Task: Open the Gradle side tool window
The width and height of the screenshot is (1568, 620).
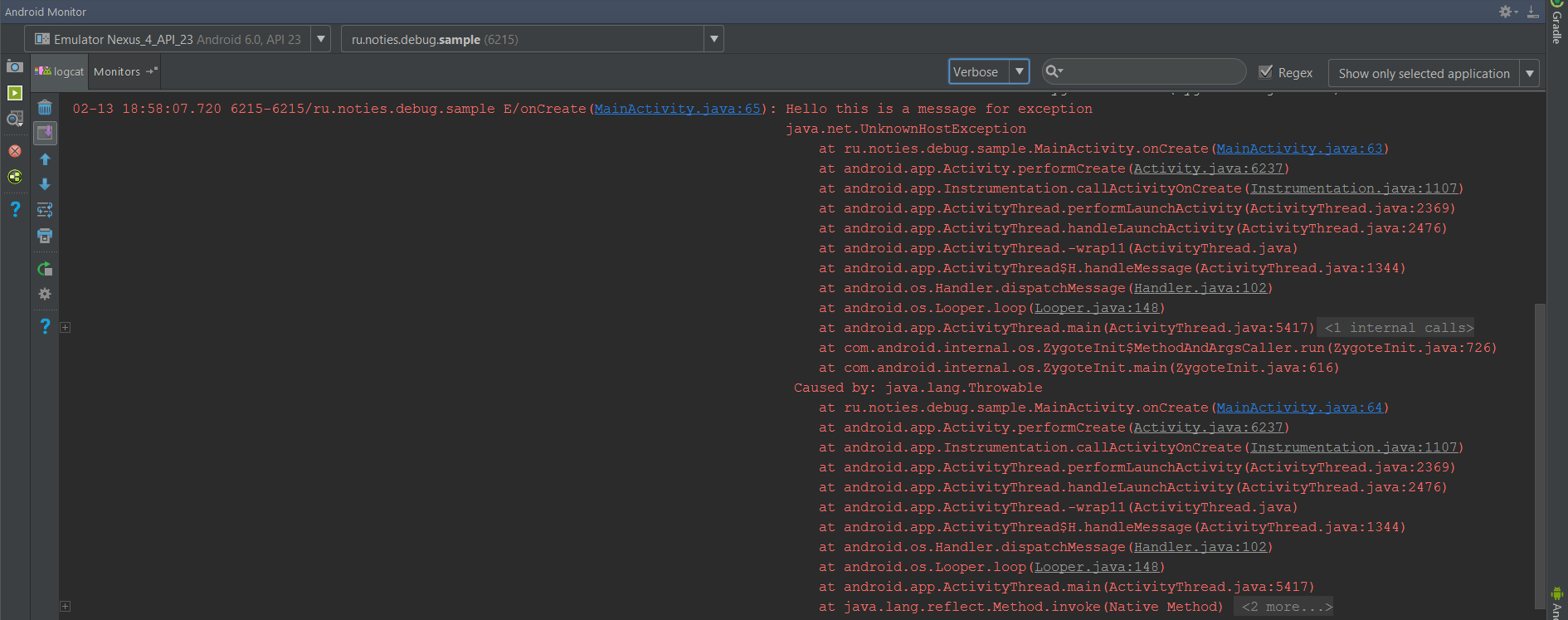Action: 1557,23
